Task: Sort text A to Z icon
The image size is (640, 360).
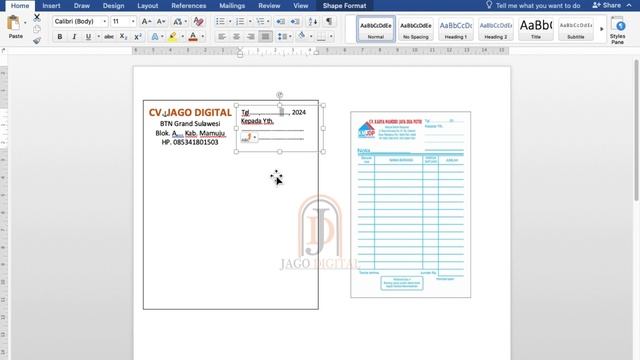Action: pos(313,21)
